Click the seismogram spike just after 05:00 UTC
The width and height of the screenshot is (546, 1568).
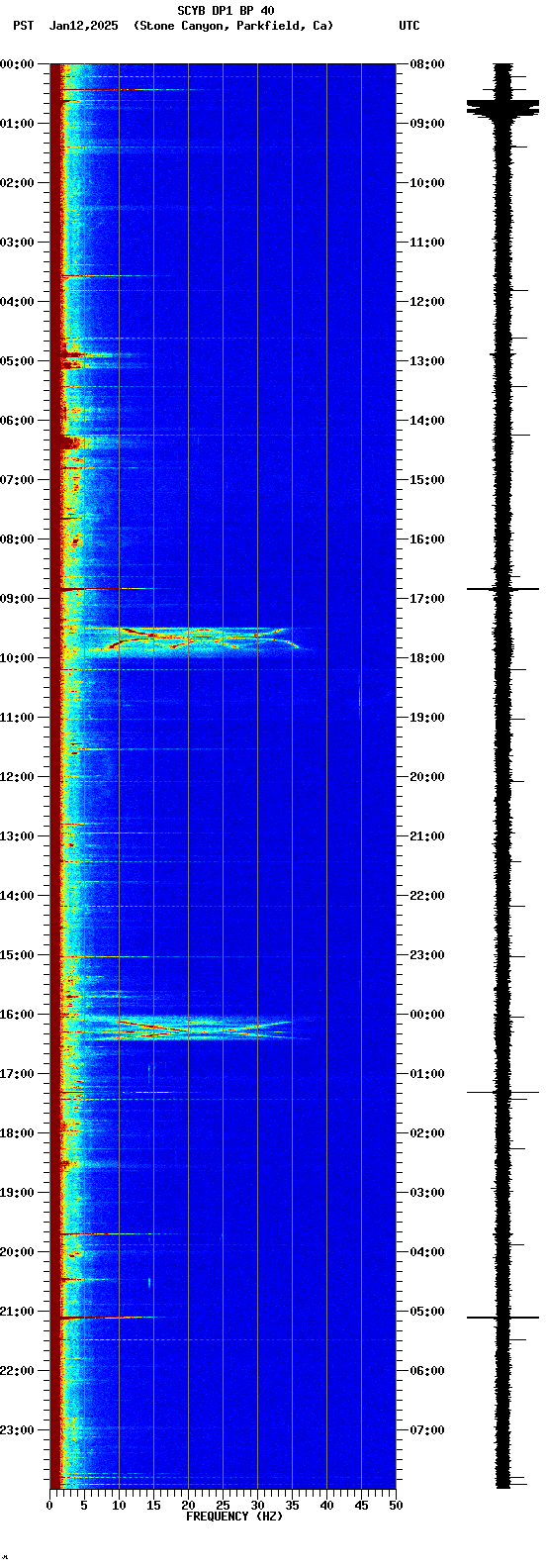point(503,1318)
